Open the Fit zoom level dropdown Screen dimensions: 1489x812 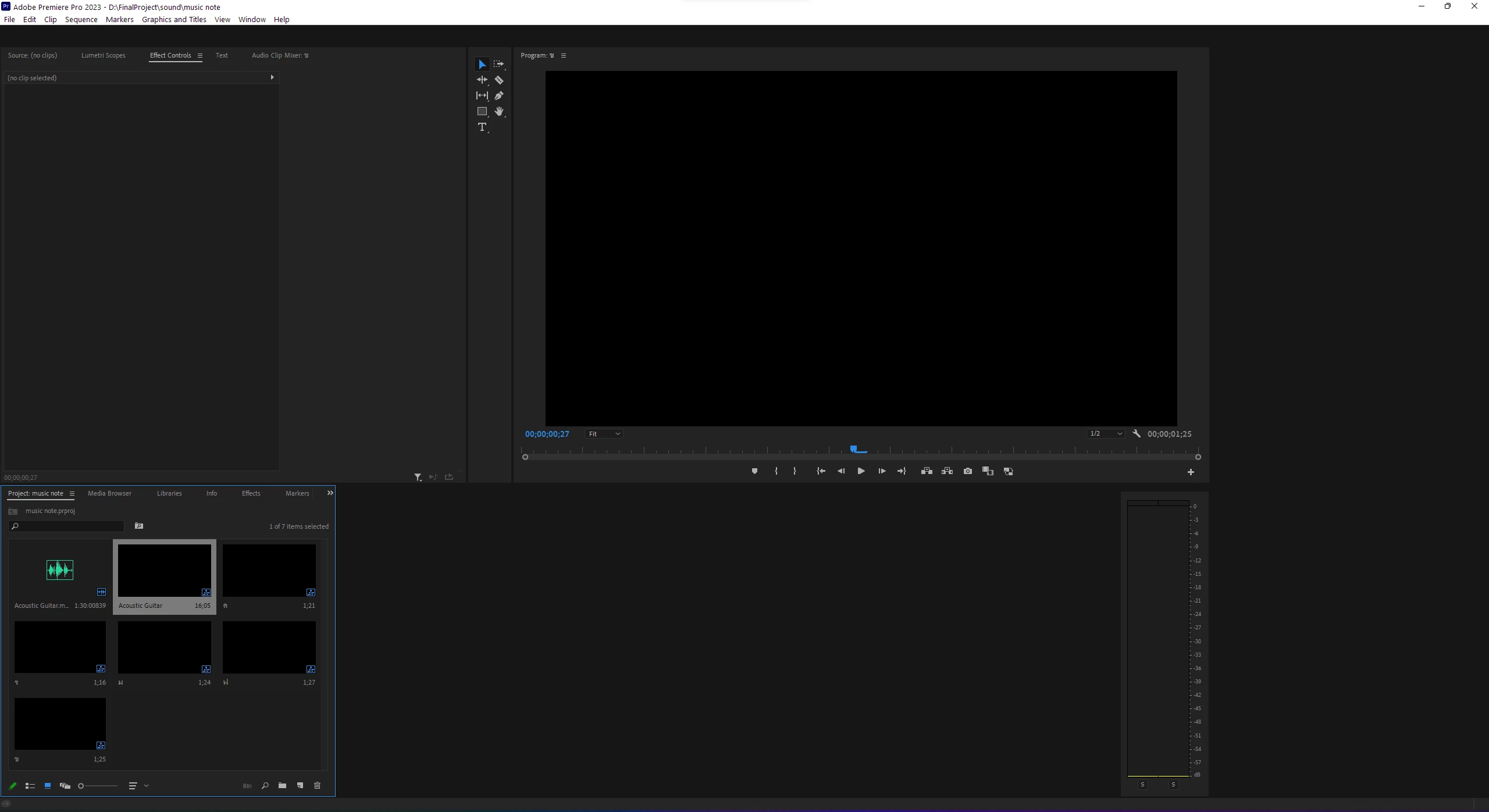coord(604,434)
